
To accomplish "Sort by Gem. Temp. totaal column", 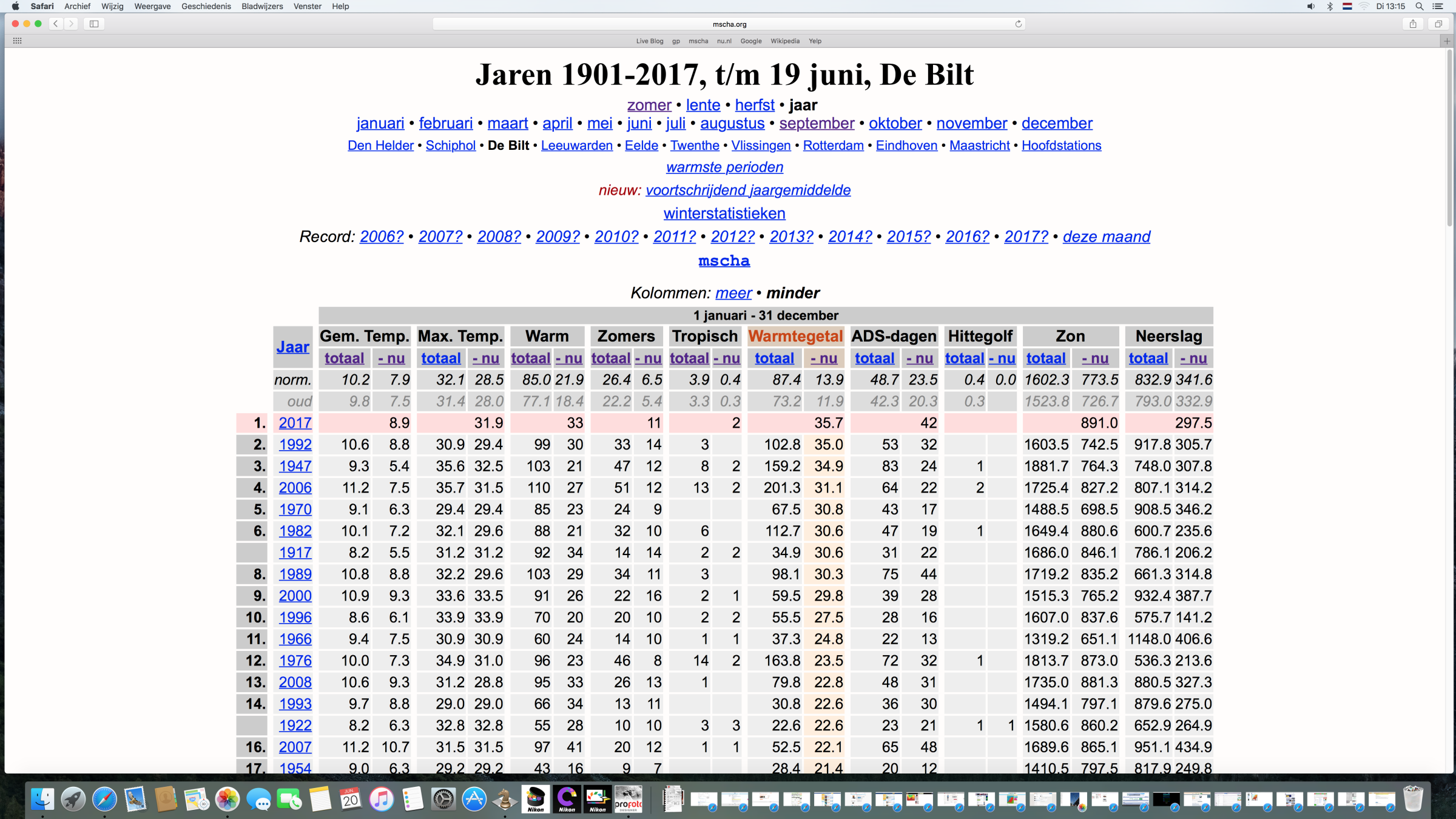I will (x=344, y=359).
